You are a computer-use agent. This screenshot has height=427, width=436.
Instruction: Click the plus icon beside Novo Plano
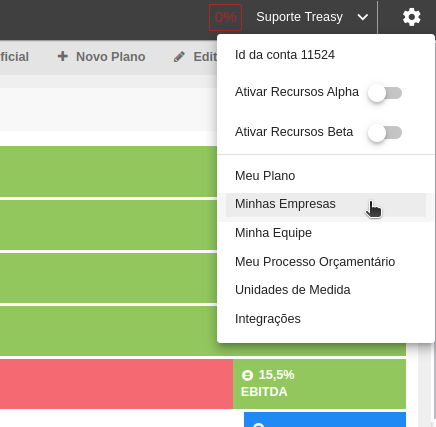click(63, 56)
